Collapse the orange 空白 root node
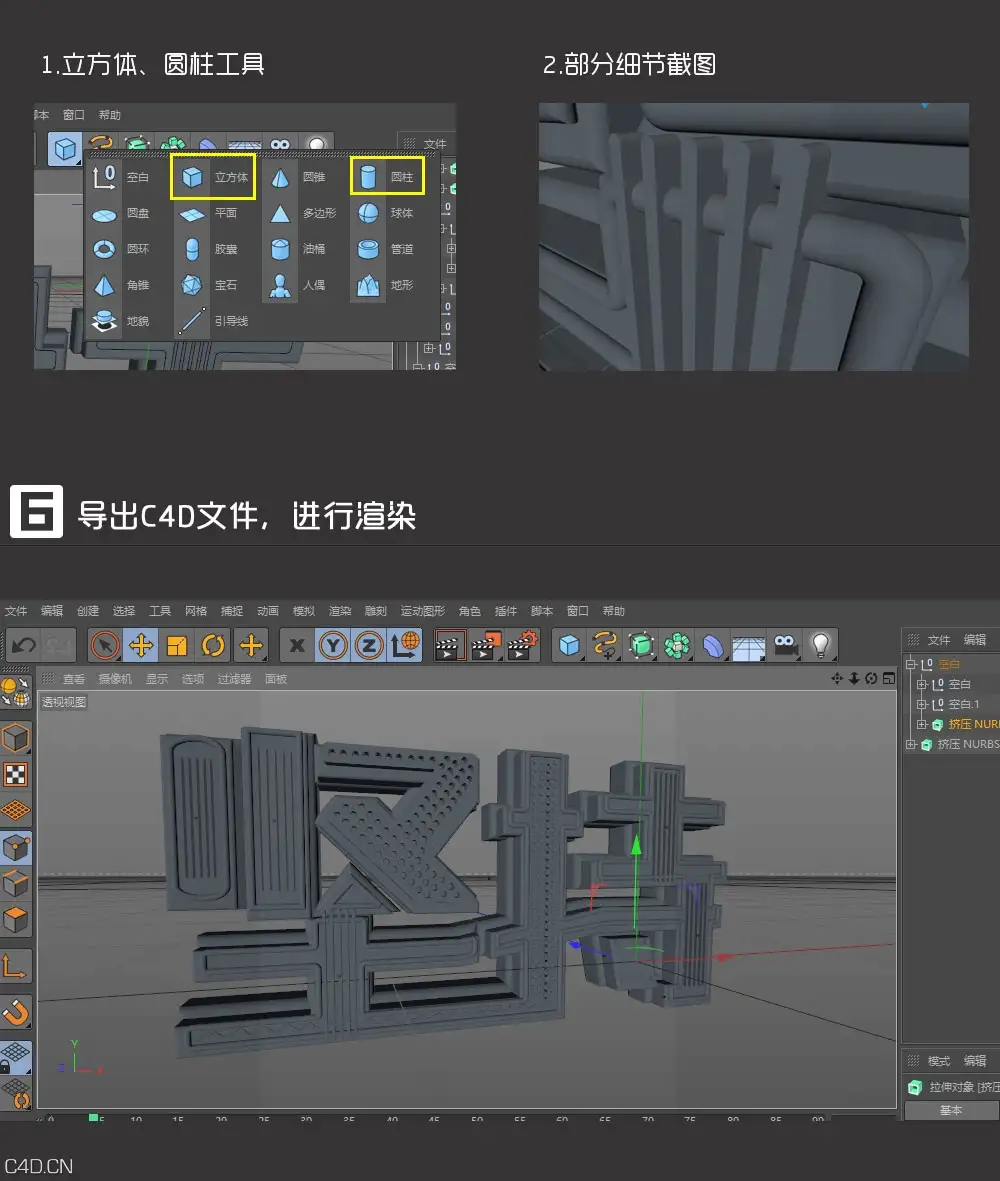Image resolution: width=1000 pixels, height=1181 pixels. pyautogui.click(x=910, y=664)
